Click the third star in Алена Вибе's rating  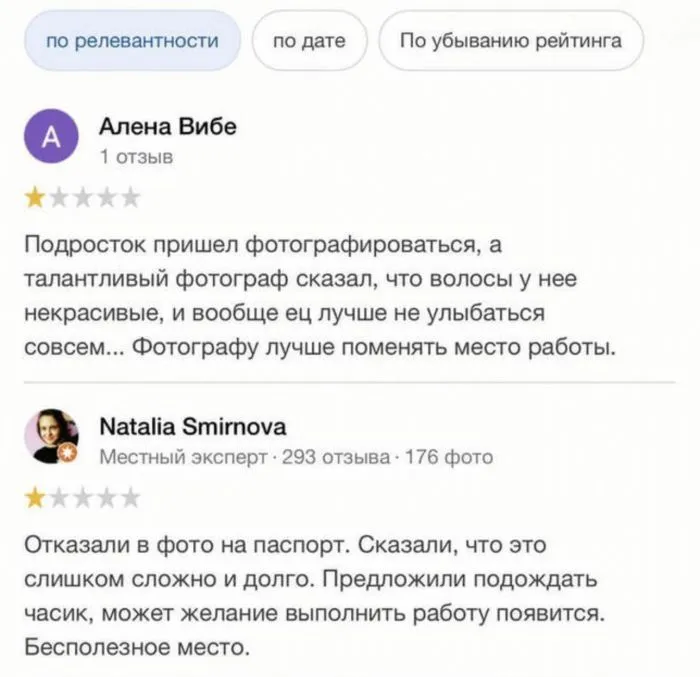(83, 197)
